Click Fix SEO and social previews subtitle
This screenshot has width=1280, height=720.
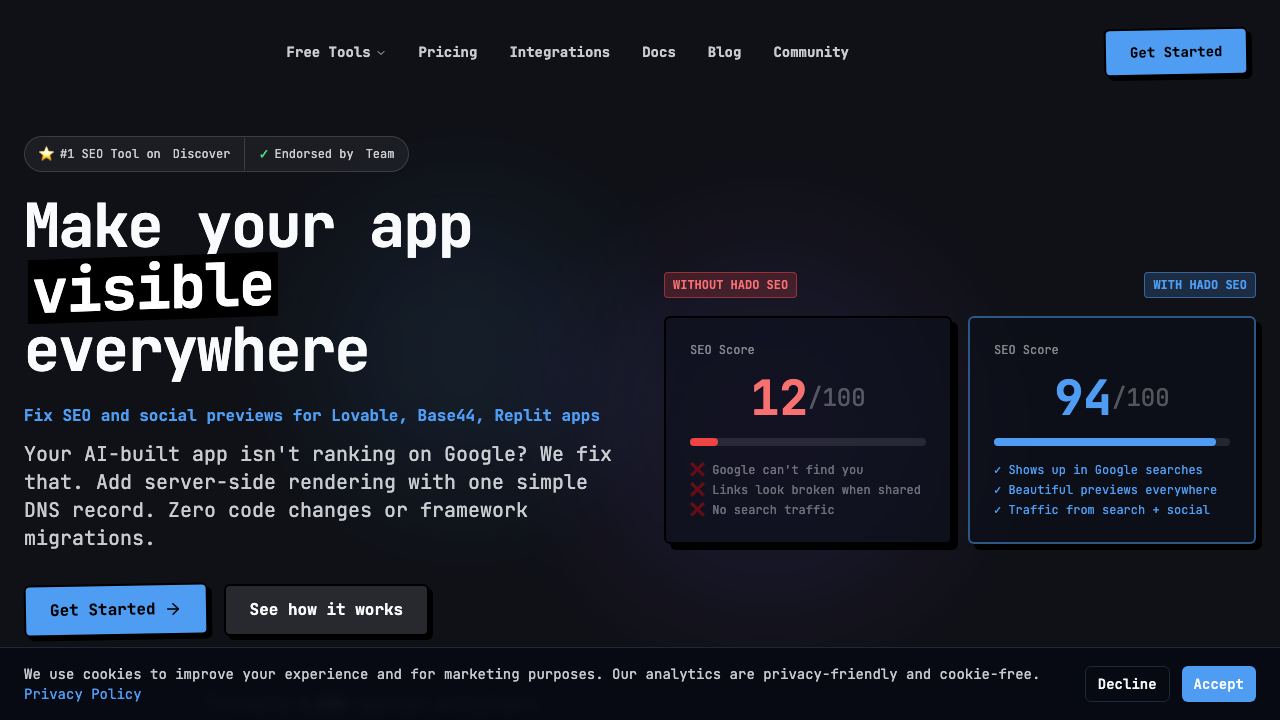coord(312,415)
